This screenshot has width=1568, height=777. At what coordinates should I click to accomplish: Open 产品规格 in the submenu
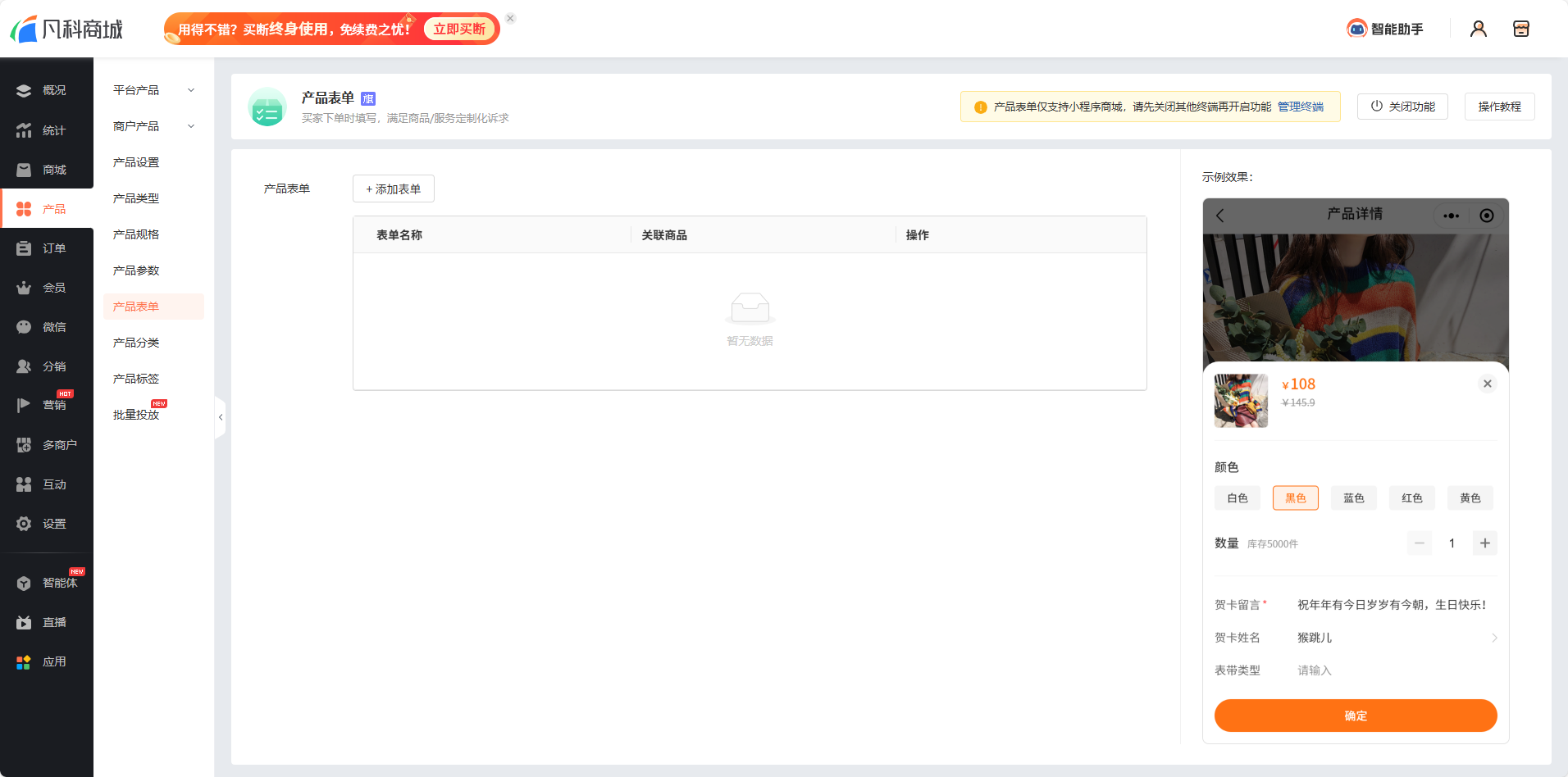(136, 234)
